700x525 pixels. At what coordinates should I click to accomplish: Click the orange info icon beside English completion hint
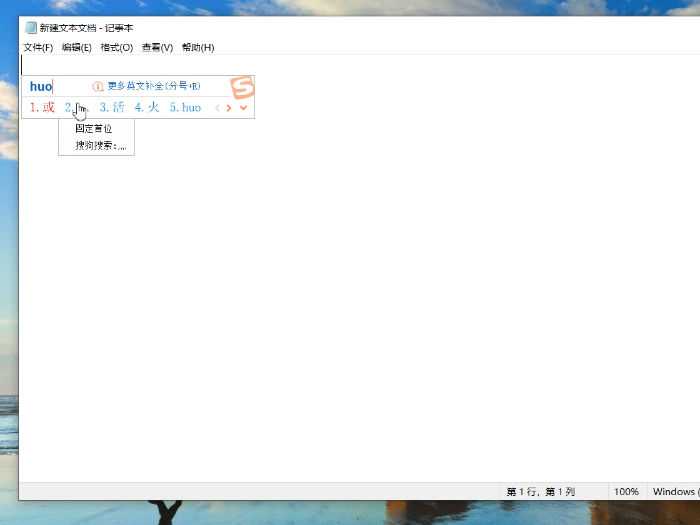point(98,87)
